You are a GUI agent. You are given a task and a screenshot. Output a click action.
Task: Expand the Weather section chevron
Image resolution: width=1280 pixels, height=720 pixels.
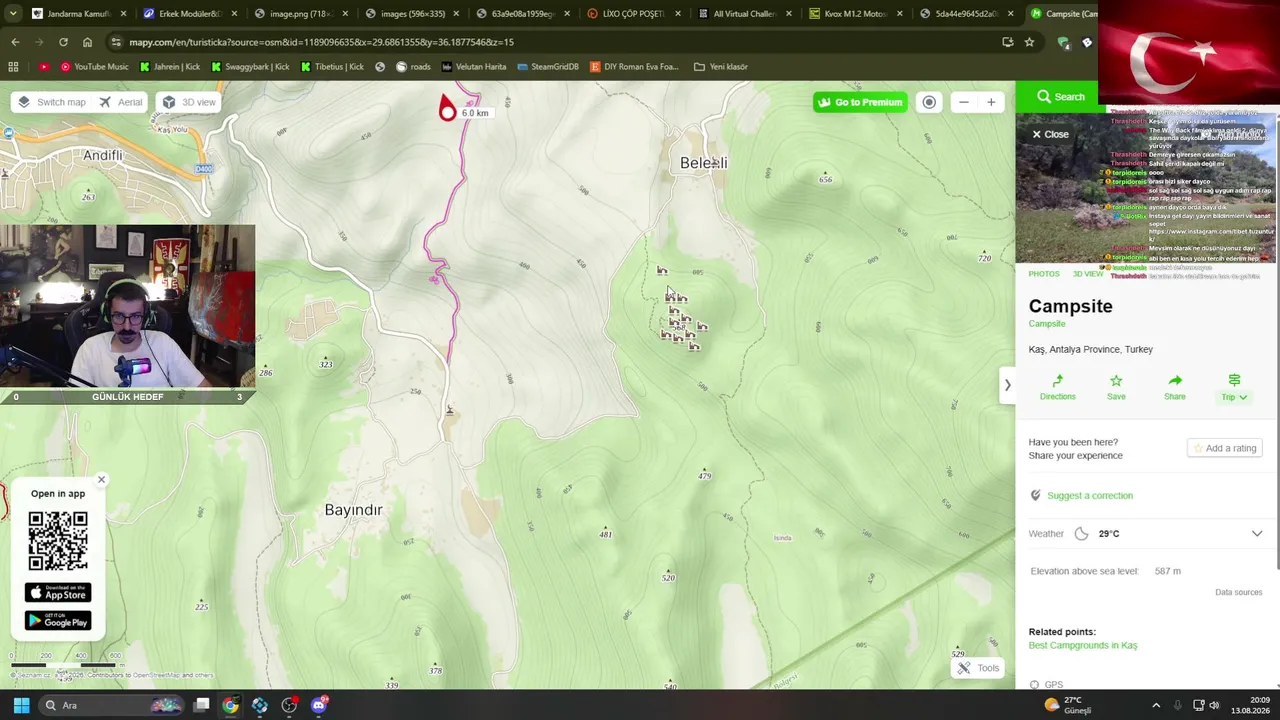pos(1257,534)
